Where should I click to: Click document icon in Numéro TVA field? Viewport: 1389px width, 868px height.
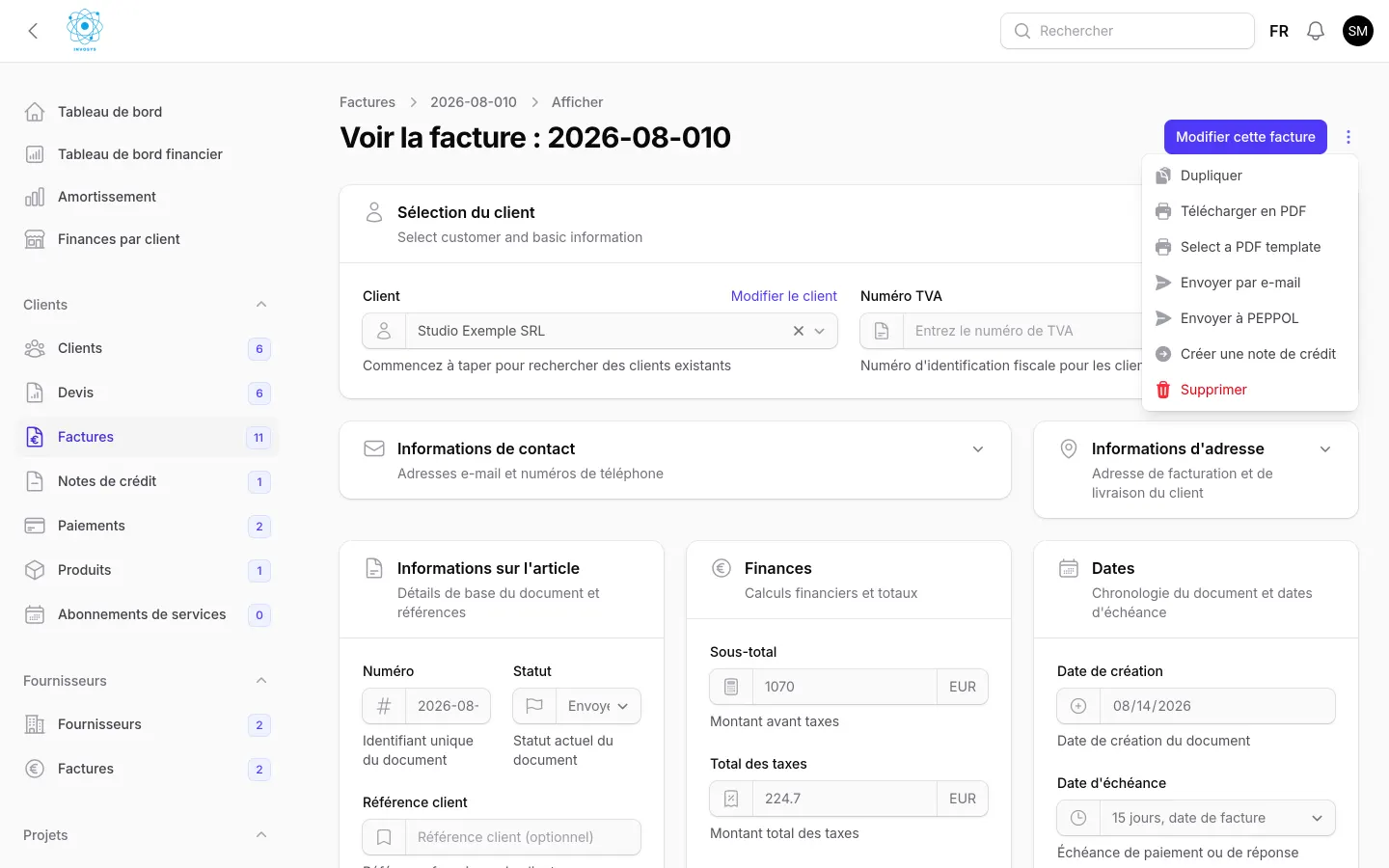point(882,331)
